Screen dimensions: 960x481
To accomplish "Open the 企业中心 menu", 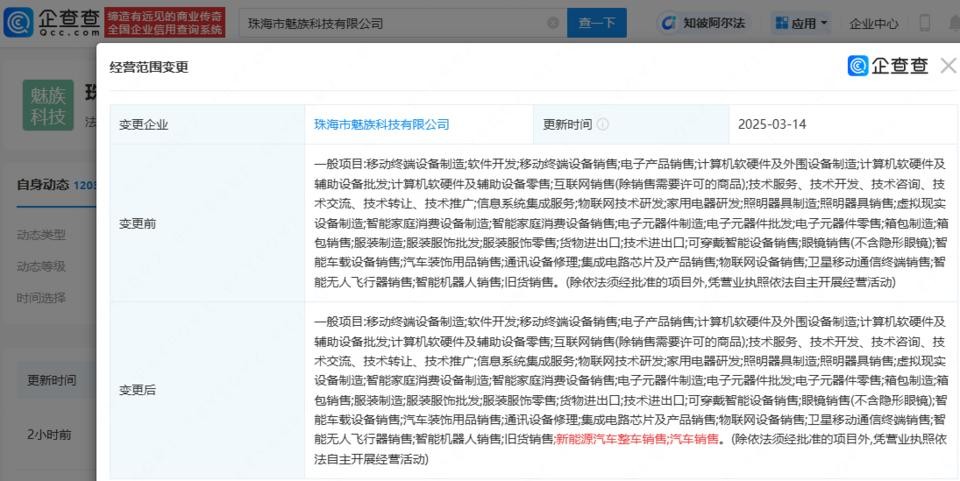I will coord(873,23).
